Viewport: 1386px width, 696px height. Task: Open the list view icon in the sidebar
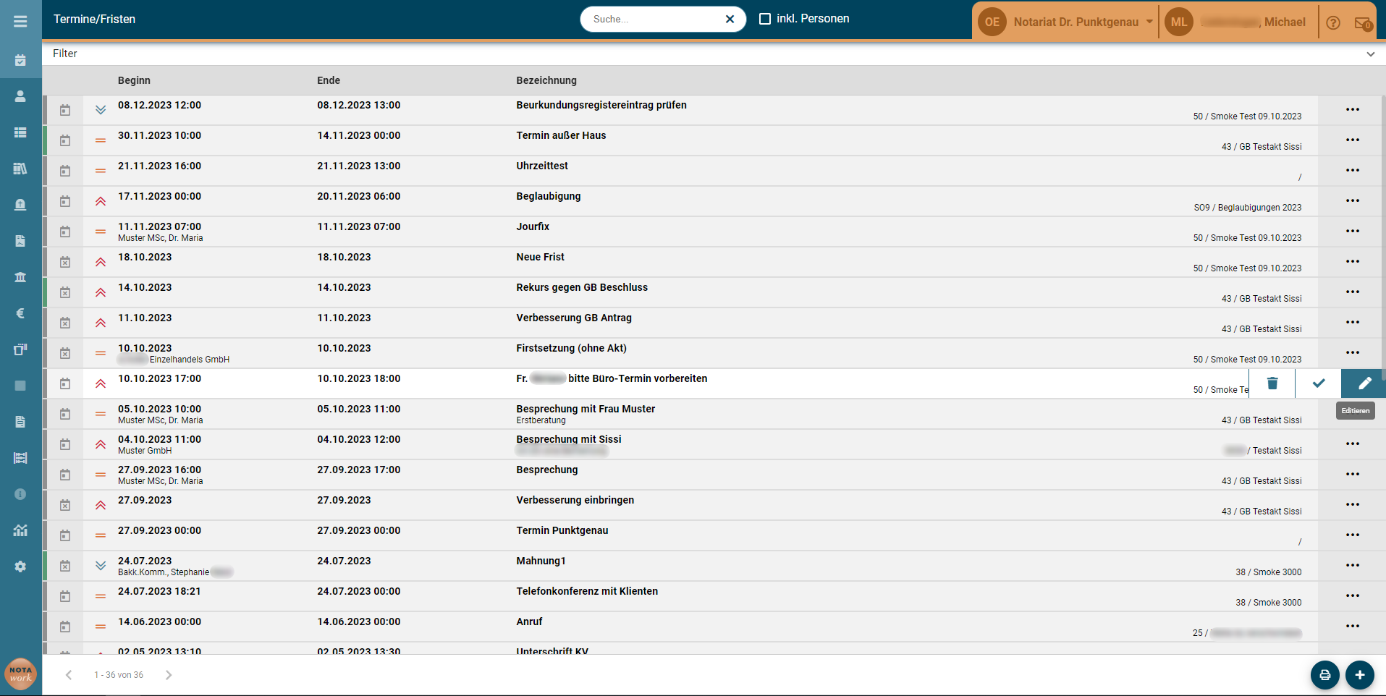[x=20, y=132]
